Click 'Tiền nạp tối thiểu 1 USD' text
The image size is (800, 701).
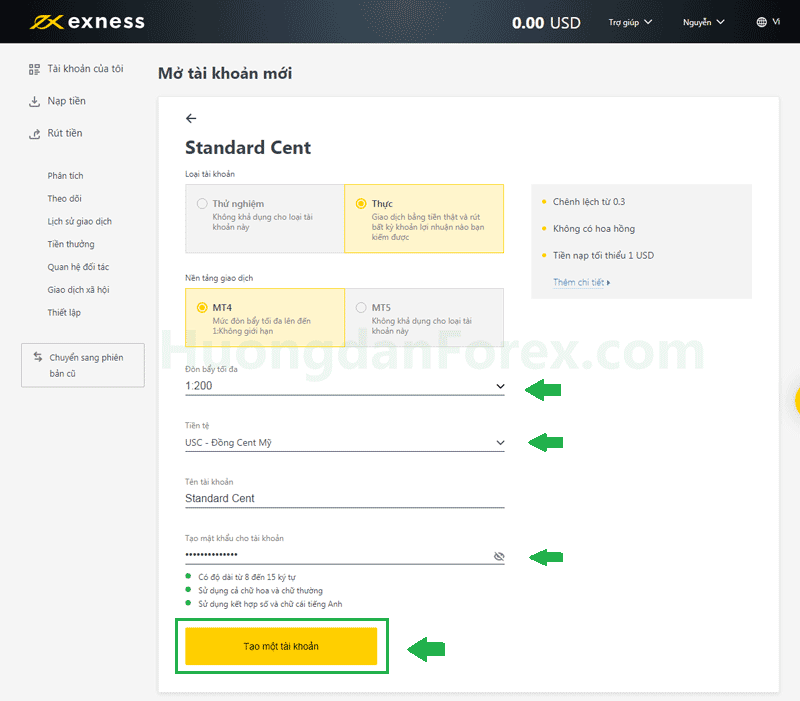pyautogui.click(x=603, y=255)
